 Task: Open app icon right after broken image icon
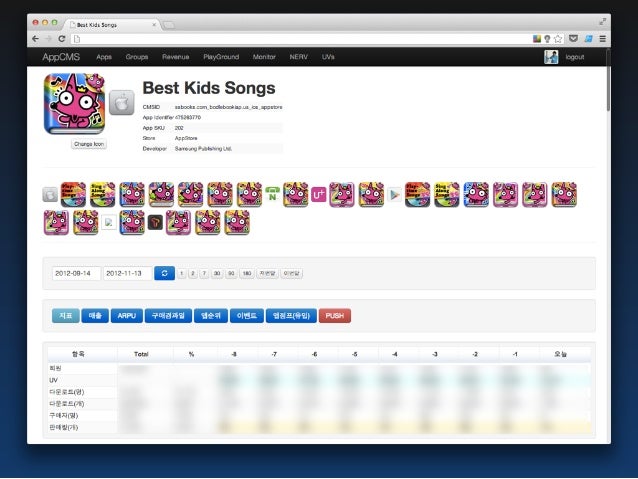pyautogui.click(x=132, y=223)
